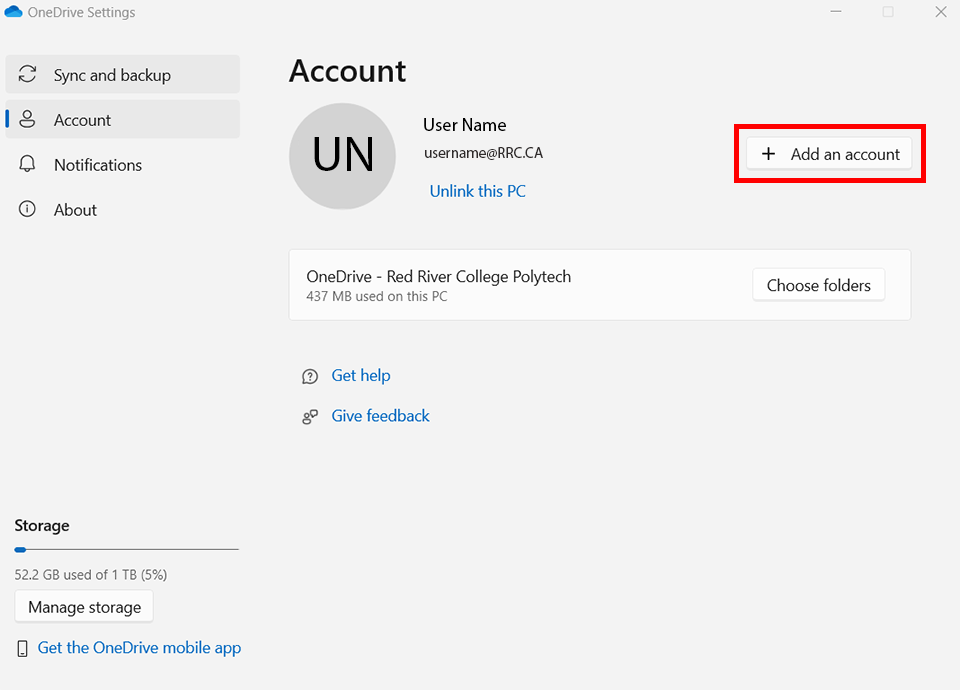Click the UN profile avatar circle
Screen dimensions: 960x690
point(342,156)
